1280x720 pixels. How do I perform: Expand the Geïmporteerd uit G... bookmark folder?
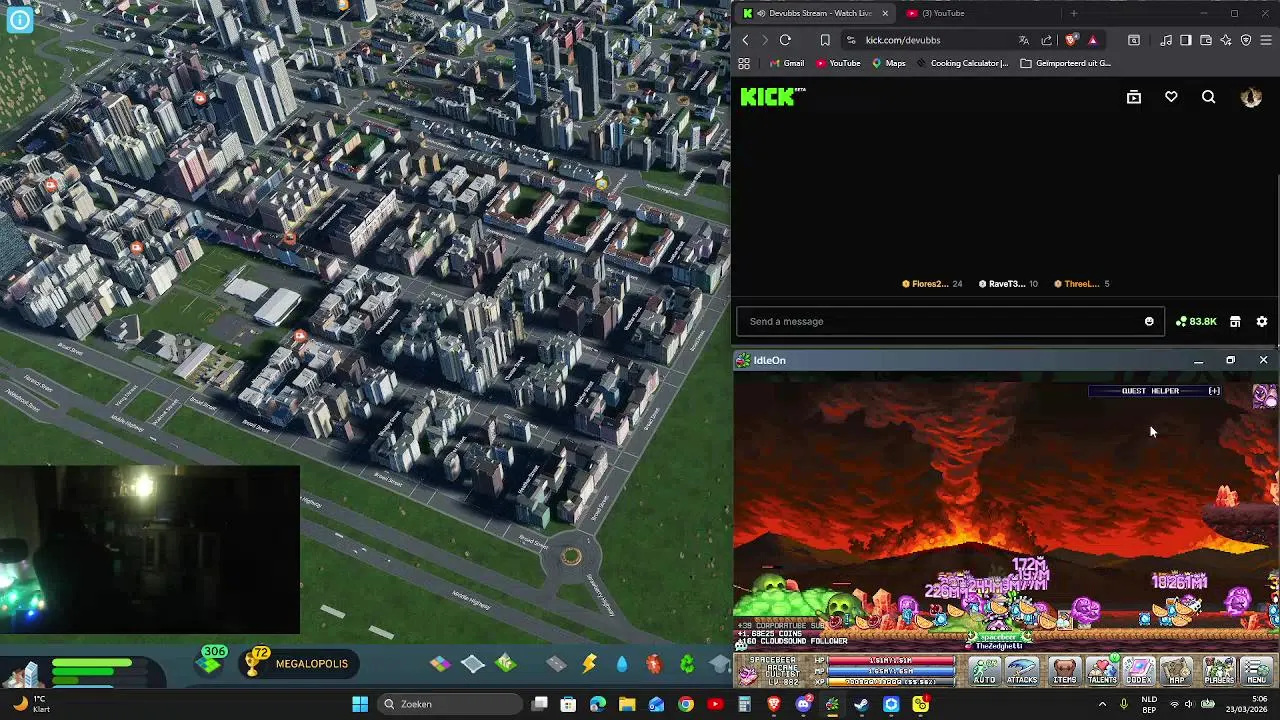pyautogui.click(x=1066, y=63)
